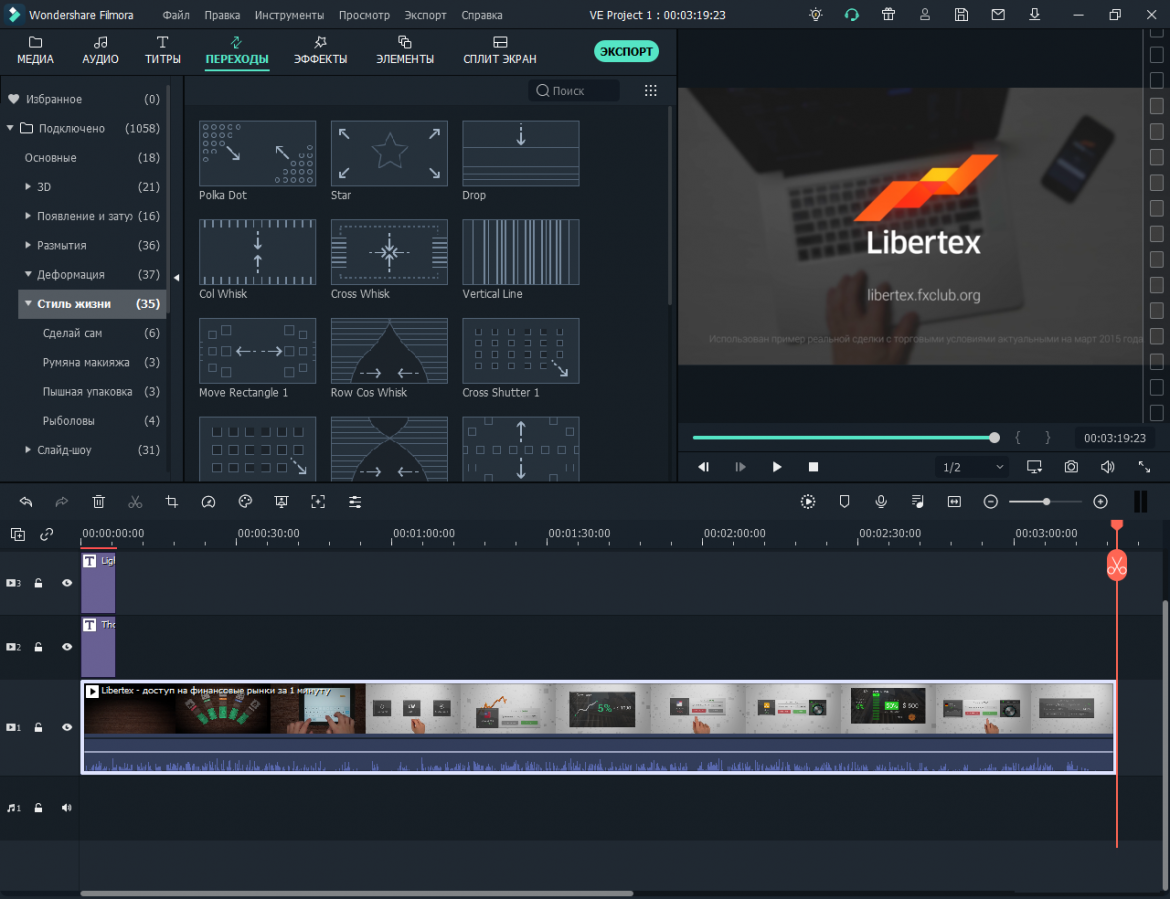Open the color correction palette icon
This screenshot has height=899, width=1170.
coord(245,502)
